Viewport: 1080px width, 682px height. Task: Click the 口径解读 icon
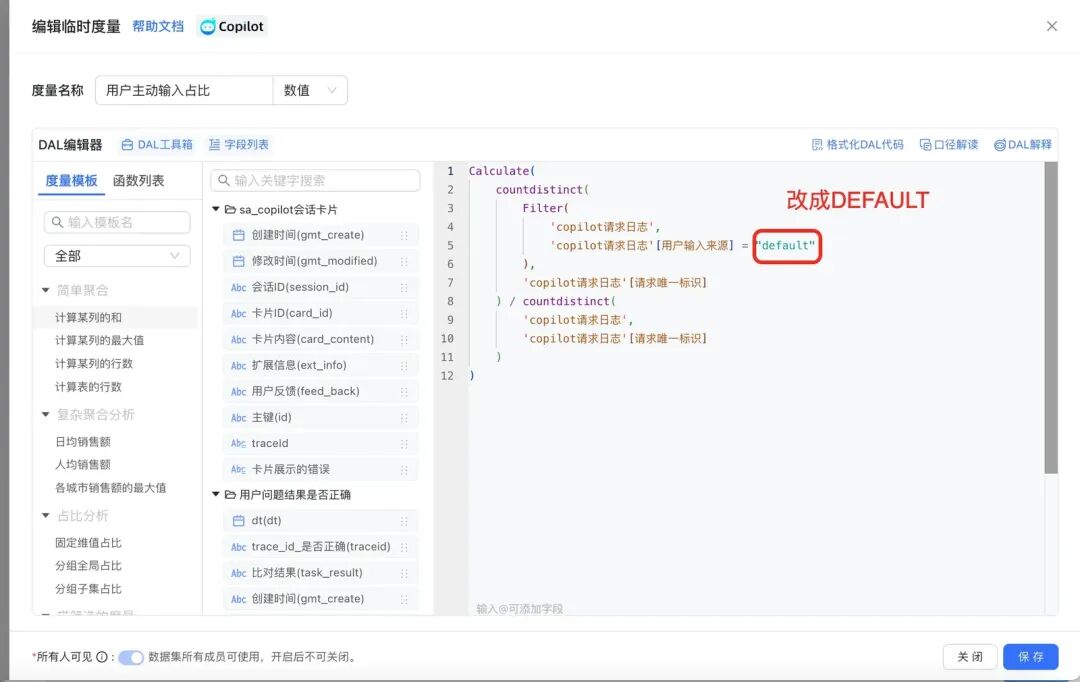[x=925, y=145]
